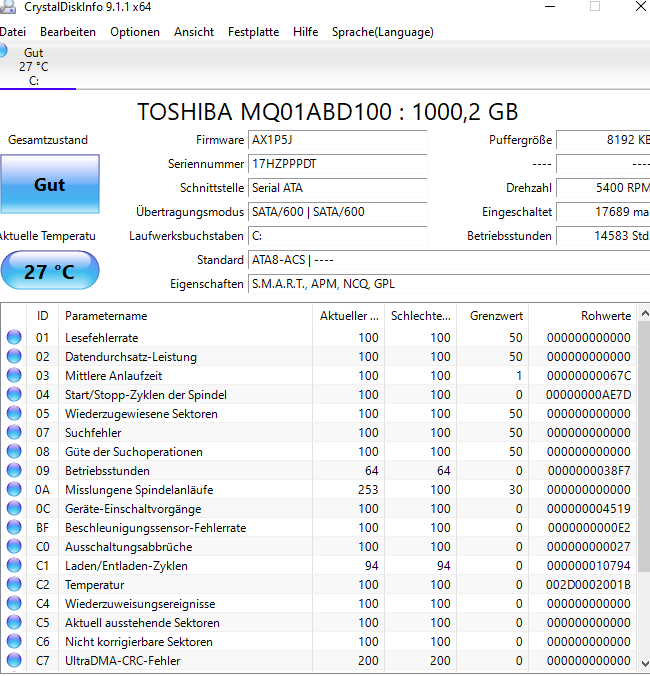This screenshot has width=650, height=676.
Task: Click the Rohwerte column header
Action: [583, 316]
